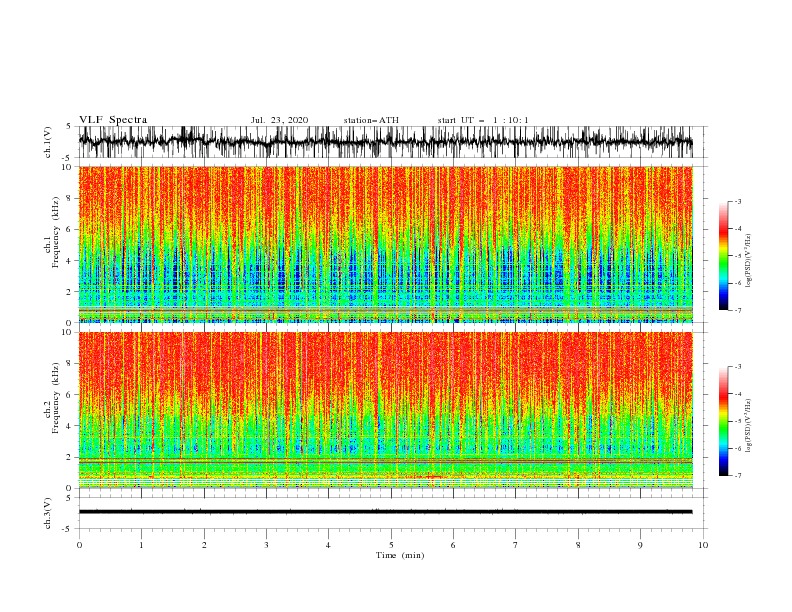Click the 'Time (min)' axis label
This screenshot has width=792, height=612.
point(400,555)
